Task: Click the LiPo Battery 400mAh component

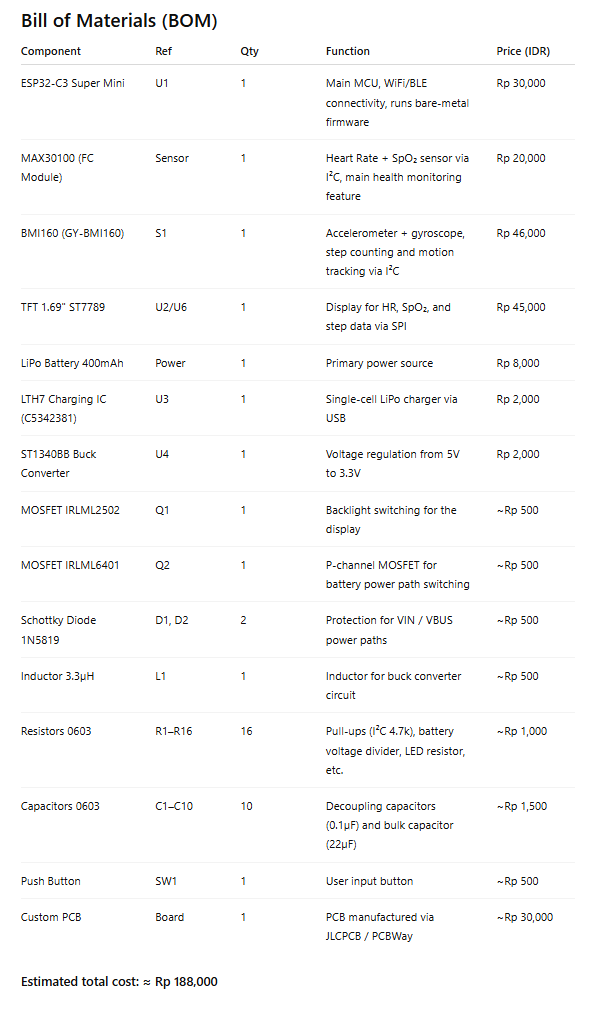Action: pyautogui.click(x=72, y=363)
